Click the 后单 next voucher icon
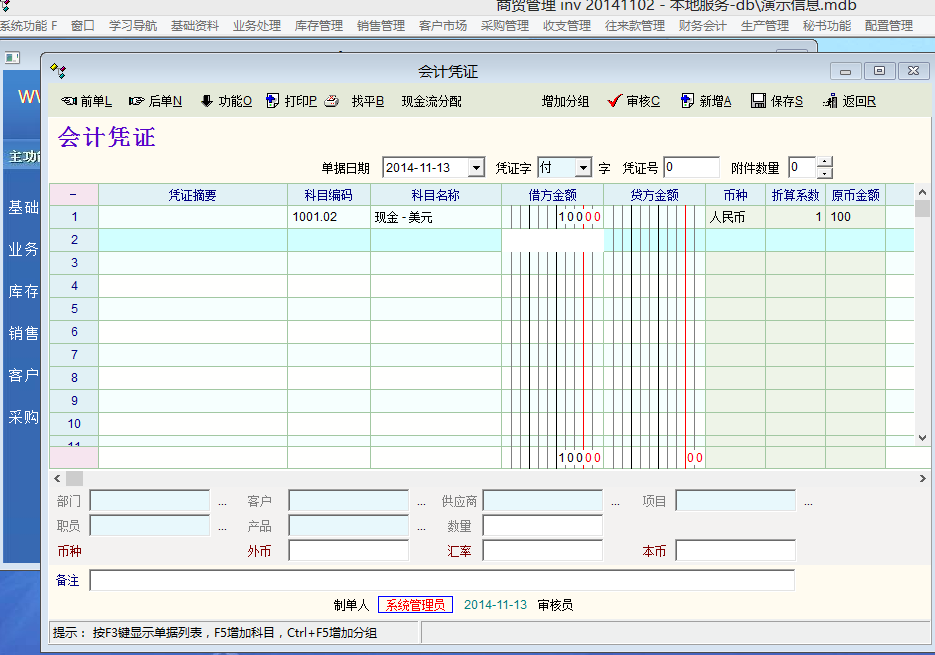935x655 pixels. point(137,101)
